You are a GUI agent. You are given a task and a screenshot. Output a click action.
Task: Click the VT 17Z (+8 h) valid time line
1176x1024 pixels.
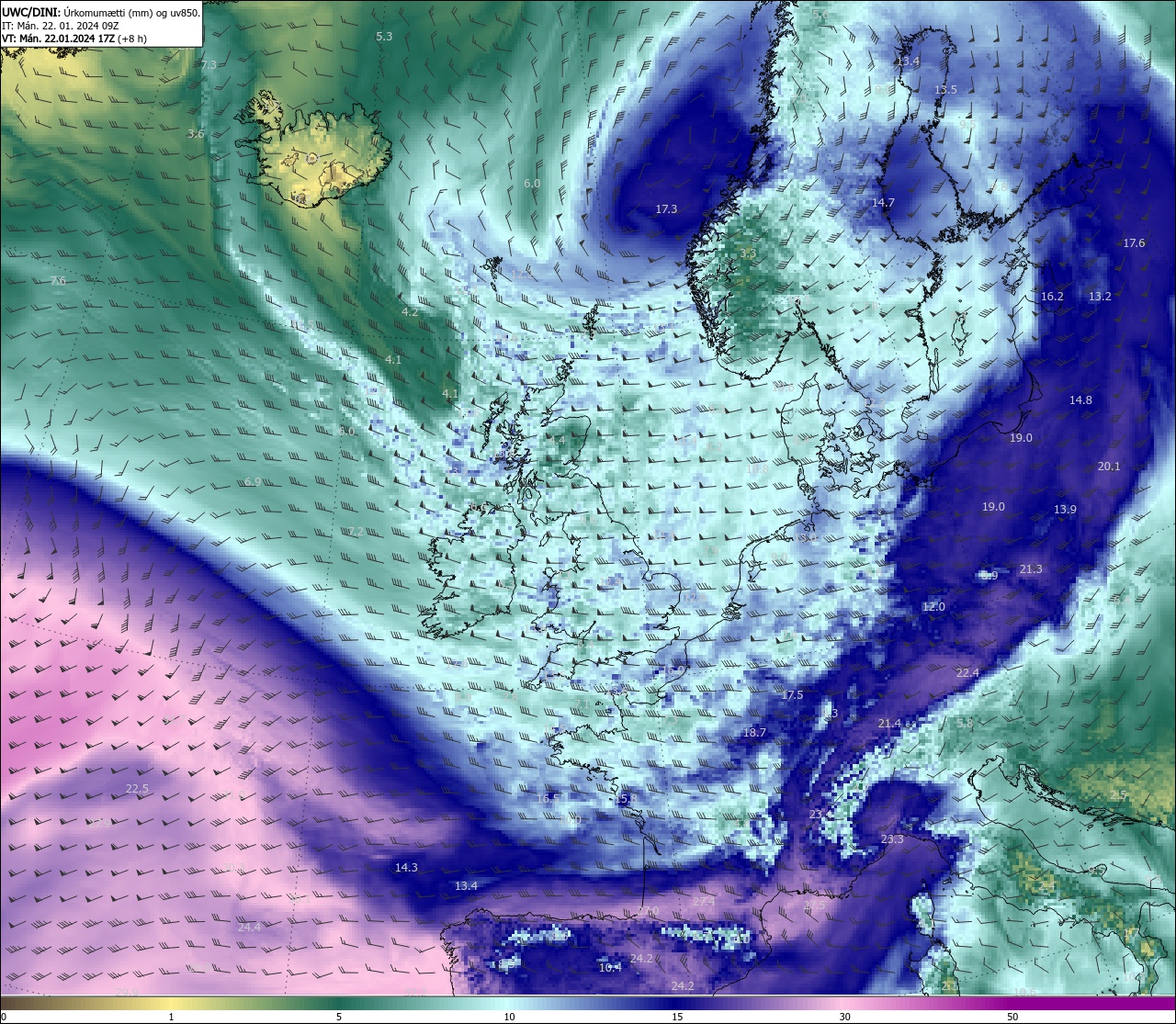coord(74,39)
